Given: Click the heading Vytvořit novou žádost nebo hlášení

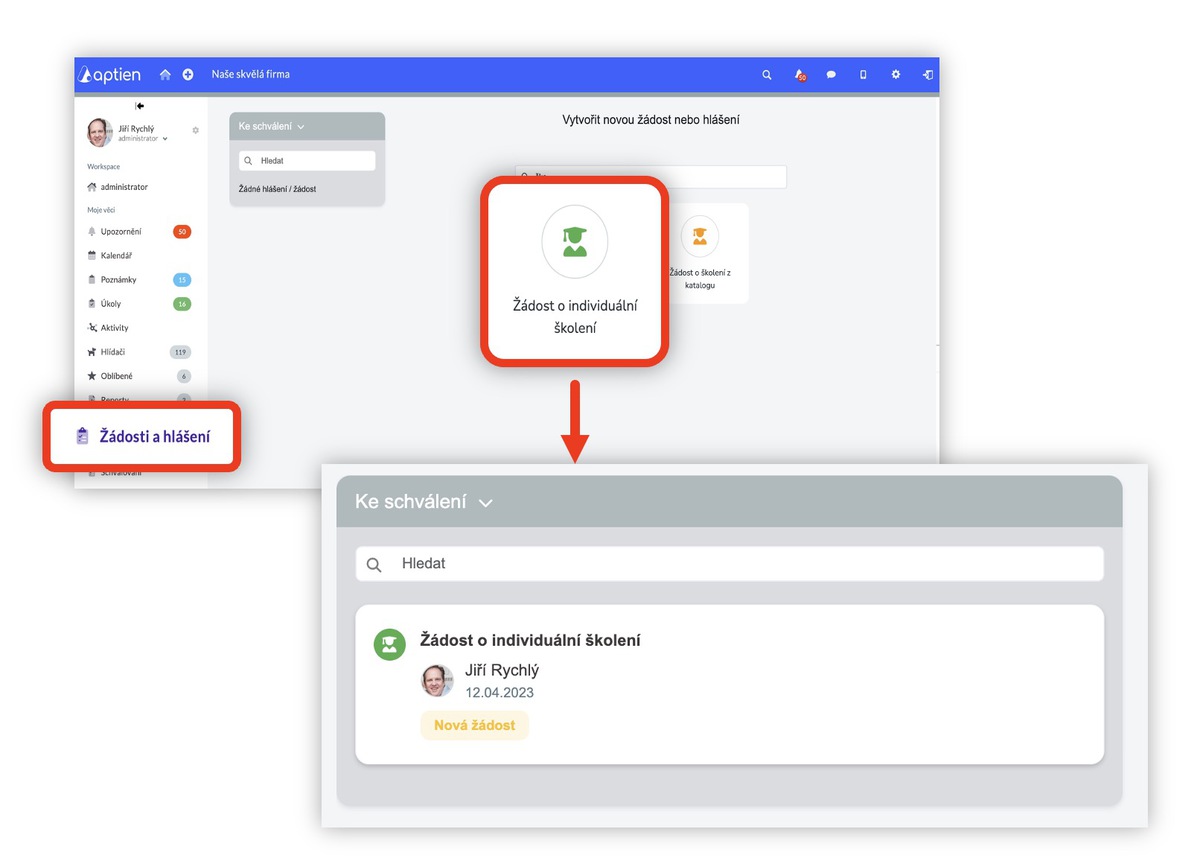Looking at the screenshot, I should point(651,120).
